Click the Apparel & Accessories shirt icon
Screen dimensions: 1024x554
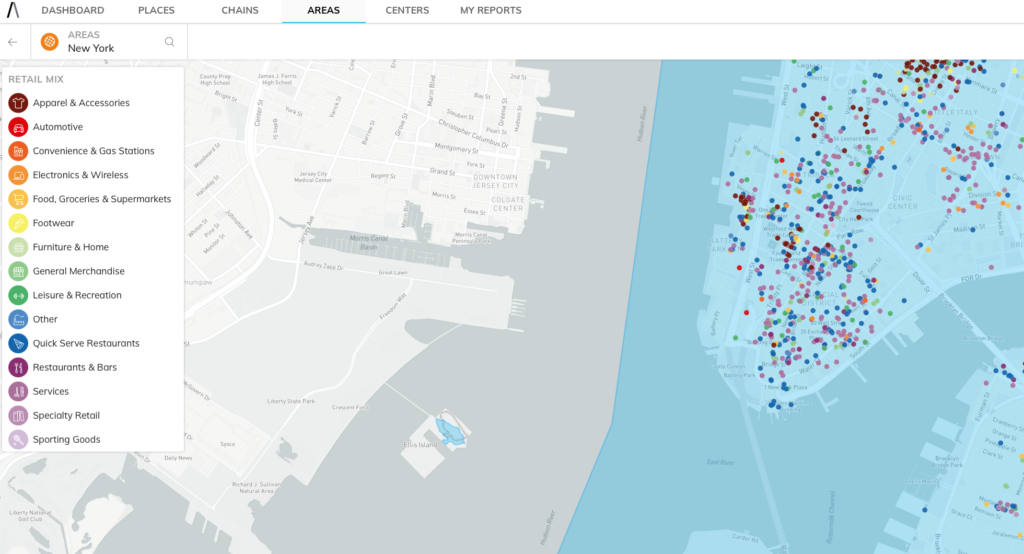pos(18,103)
